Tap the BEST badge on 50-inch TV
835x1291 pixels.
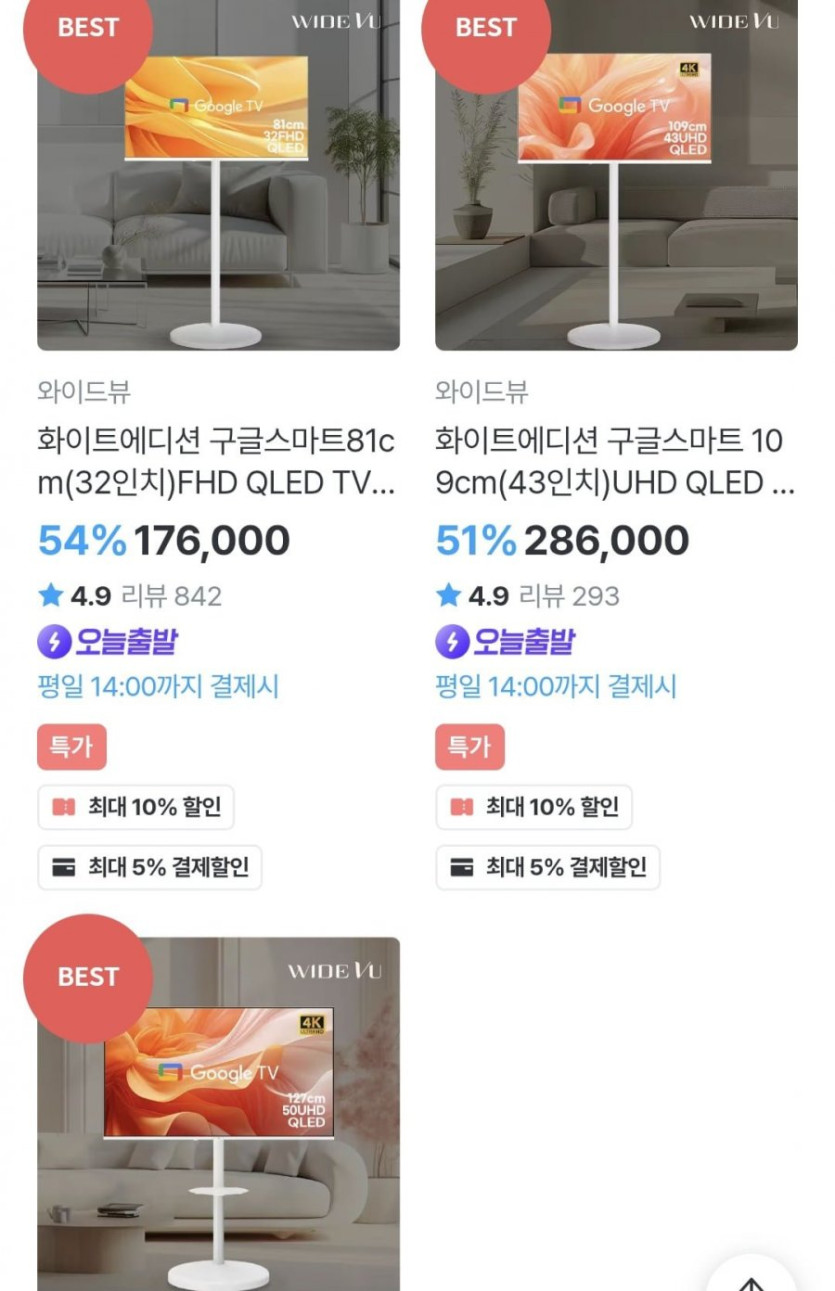pyautogui.click(x=88, y=977)
